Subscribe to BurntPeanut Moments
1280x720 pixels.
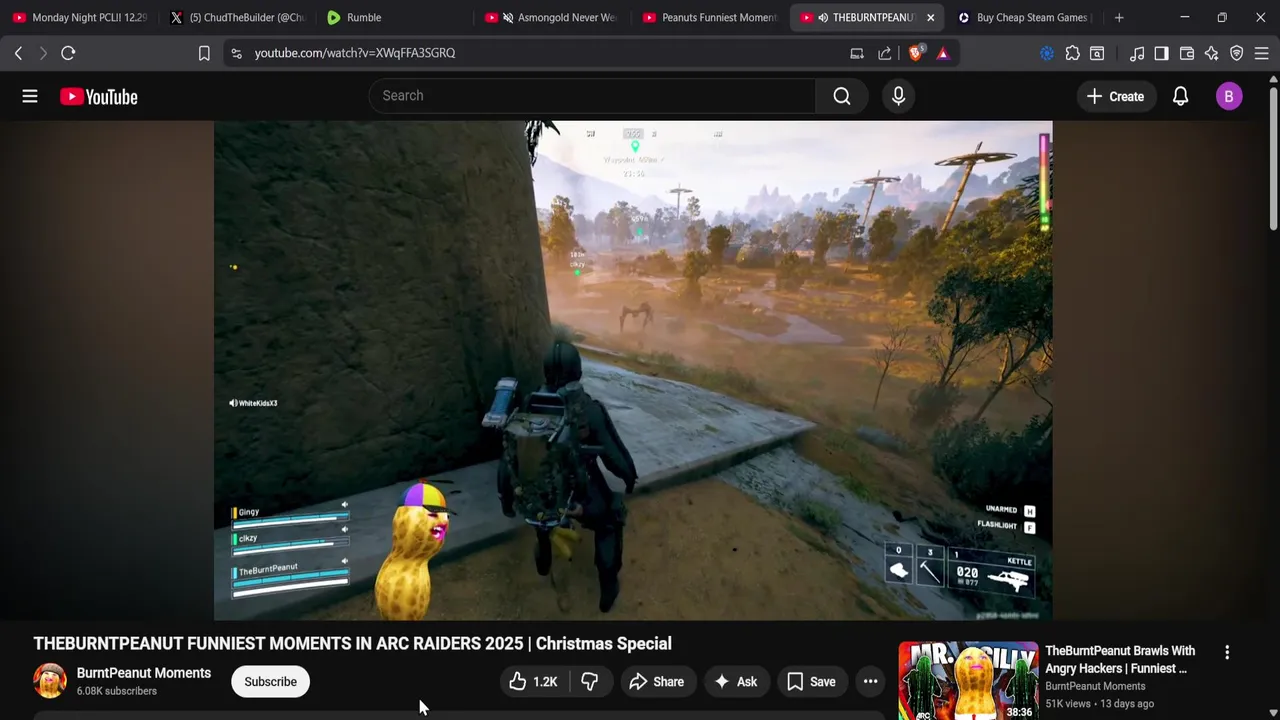point(270,682)
